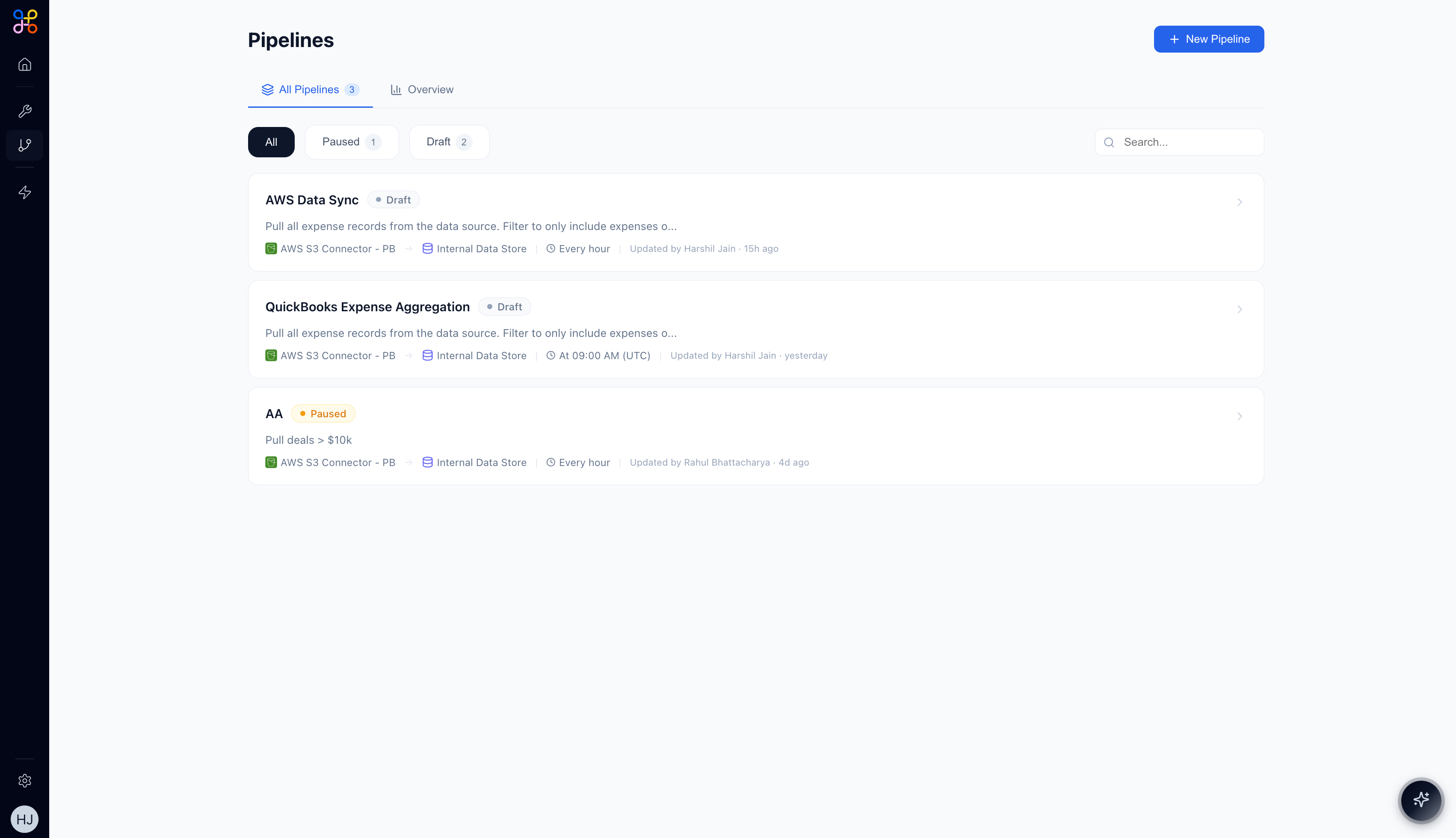Click the QuickBooks Expense Aggregation description text
The width and height of the screenshot is (1456, 838).
[471, 333]
